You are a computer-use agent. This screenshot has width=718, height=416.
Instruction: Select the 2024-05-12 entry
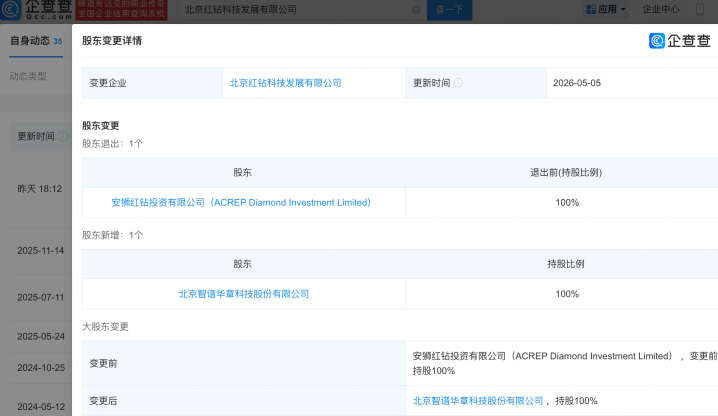(x=41, y=407)
